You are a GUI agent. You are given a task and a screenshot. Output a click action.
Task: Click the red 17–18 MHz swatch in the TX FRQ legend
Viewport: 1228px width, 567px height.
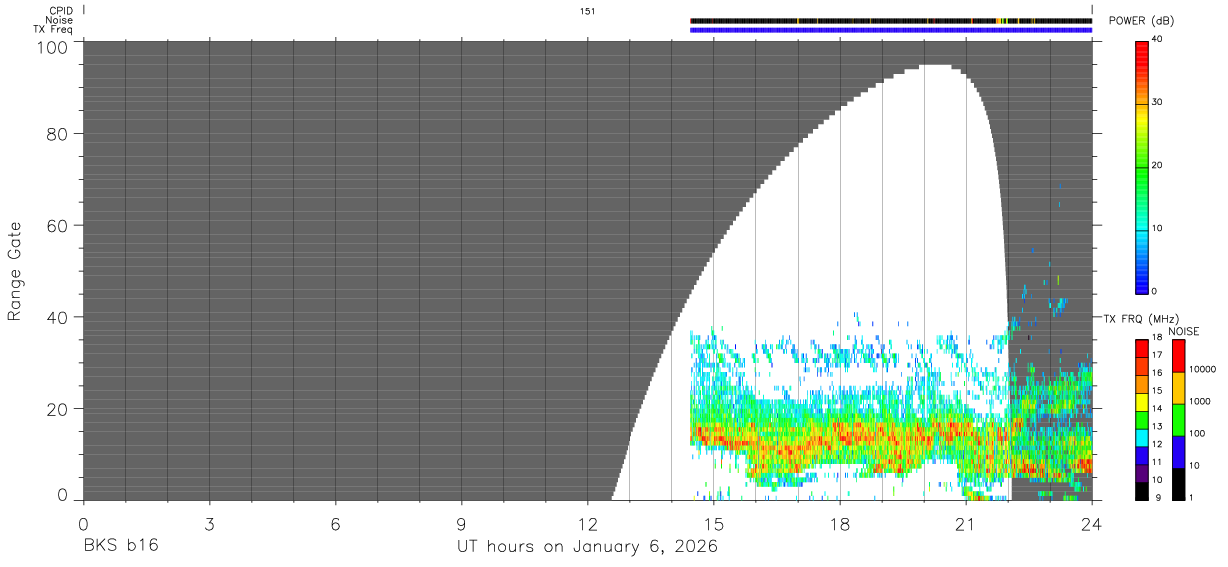pos(1142,348)
